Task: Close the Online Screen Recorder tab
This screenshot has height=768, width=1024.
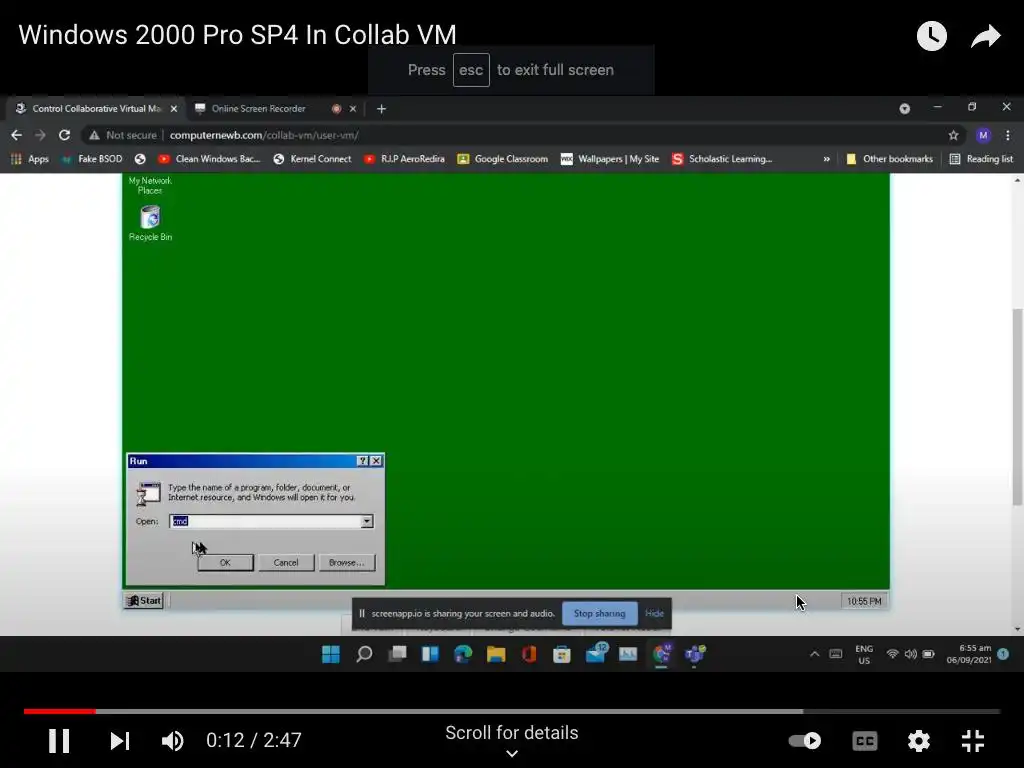Action: click(x=353, y=109)
